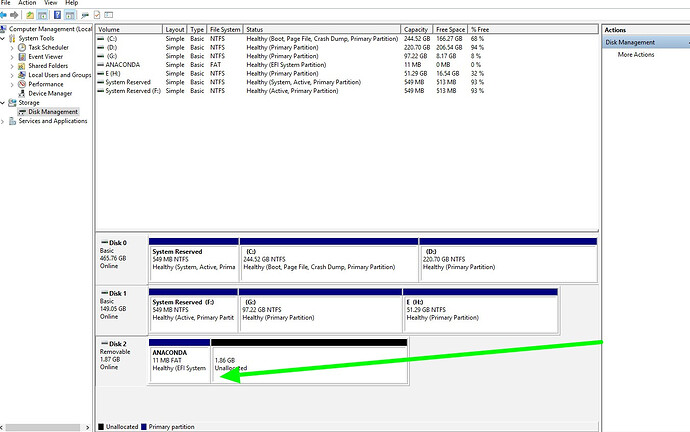Select the 1.86 GB Unallocated block on Disk 2
Image resolution: width=690 pixels, height=432 pixels.
click(309, 361)
